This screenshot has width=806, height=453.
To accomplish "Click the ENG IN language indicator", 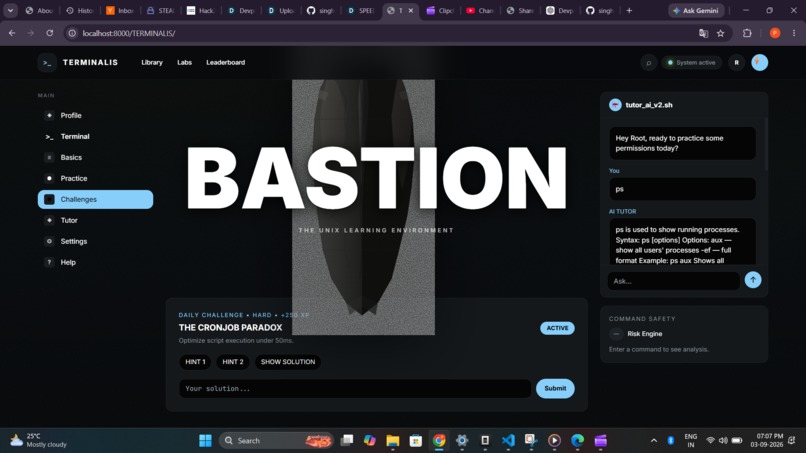I will point(691,441).
